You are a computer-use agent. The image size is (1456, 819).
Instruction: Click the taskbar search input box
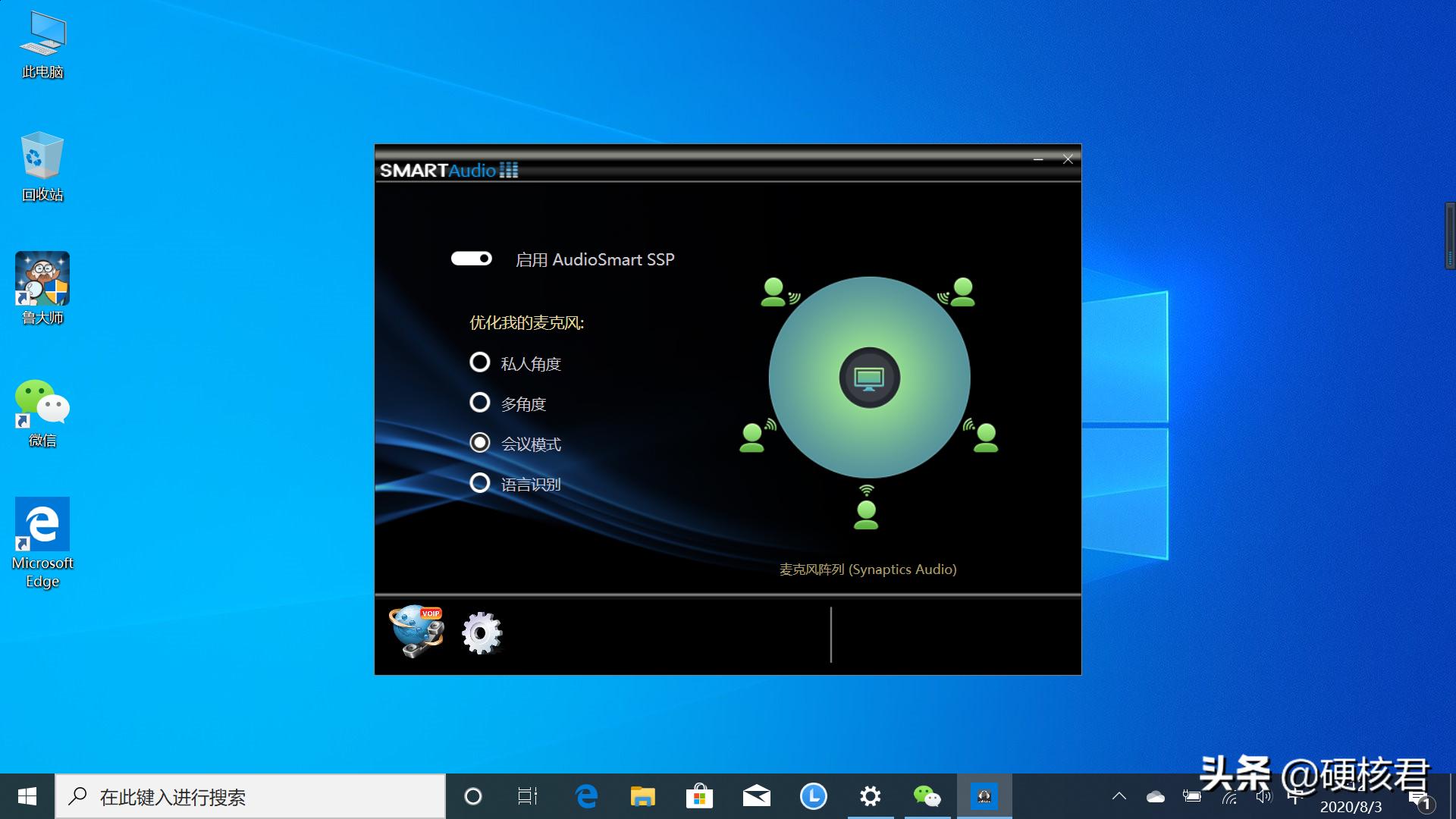250,796
